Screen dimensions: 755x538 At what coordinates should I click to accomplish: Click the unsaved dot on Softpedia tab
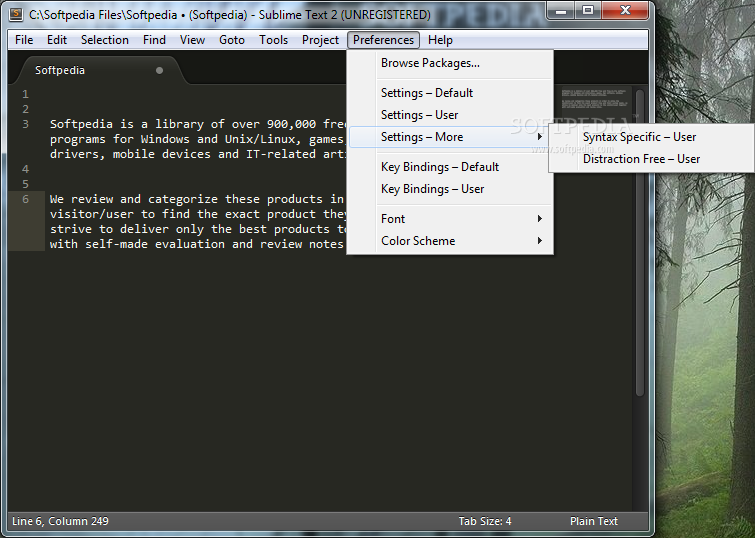(159, 70)
